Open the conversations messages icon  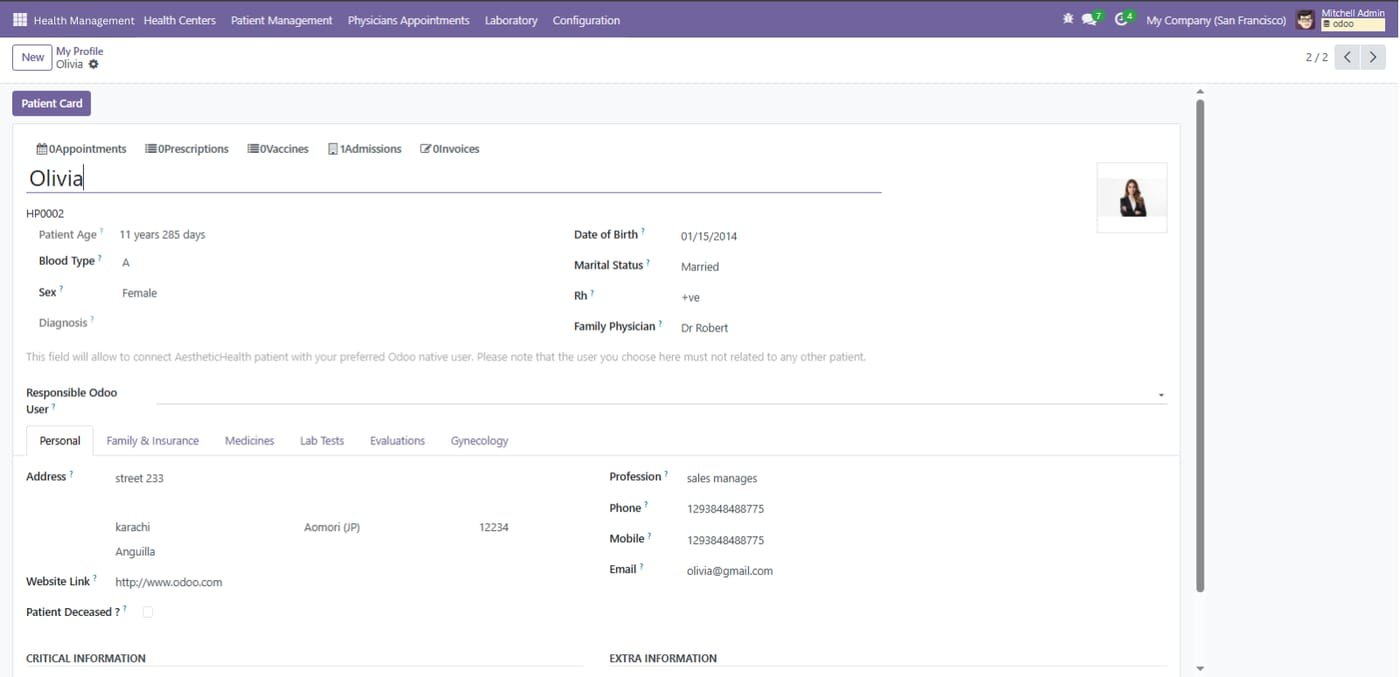[1091, 19]
